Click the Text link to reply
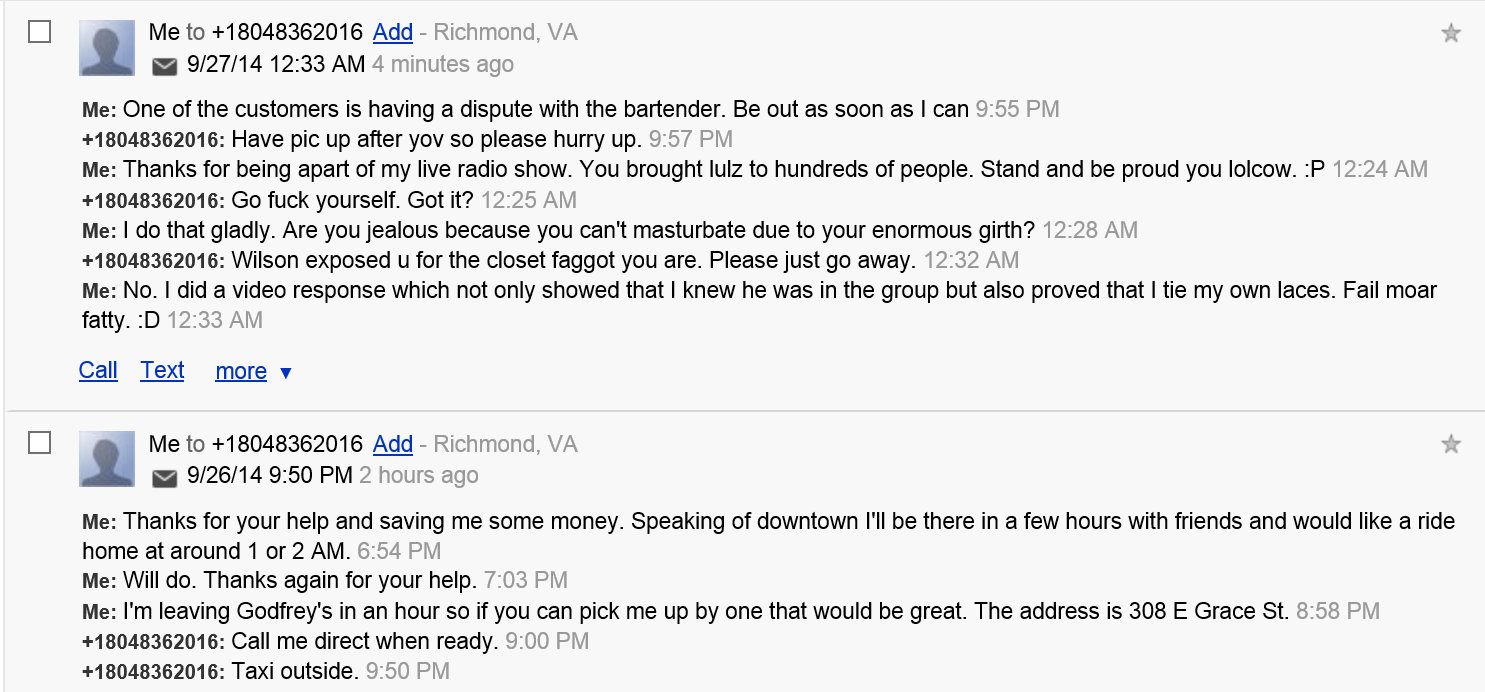Image resolution: width=1485 pixels, height=692 pixels. tap(162, 371)
